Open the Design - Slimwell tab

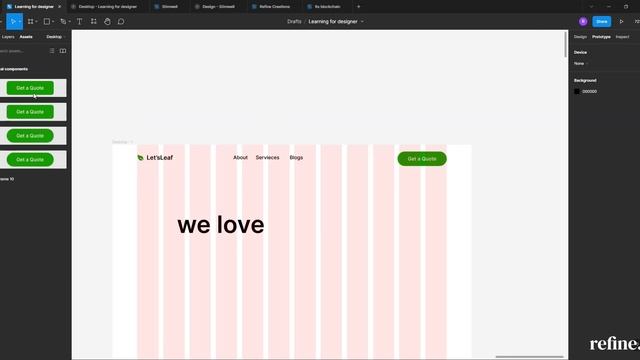218,7
